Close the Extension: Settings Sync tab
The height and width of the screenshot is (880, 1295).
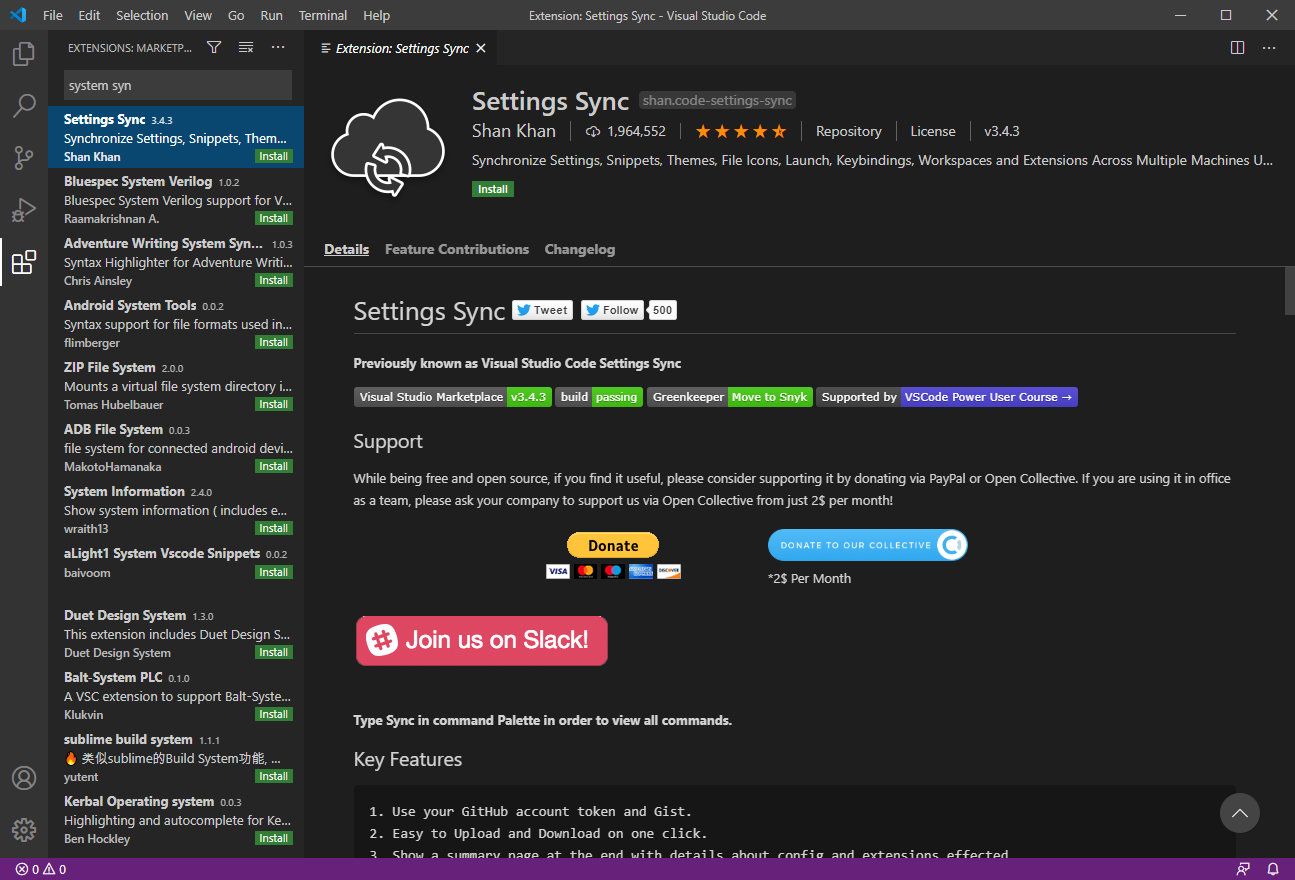(x=481, y=48)
